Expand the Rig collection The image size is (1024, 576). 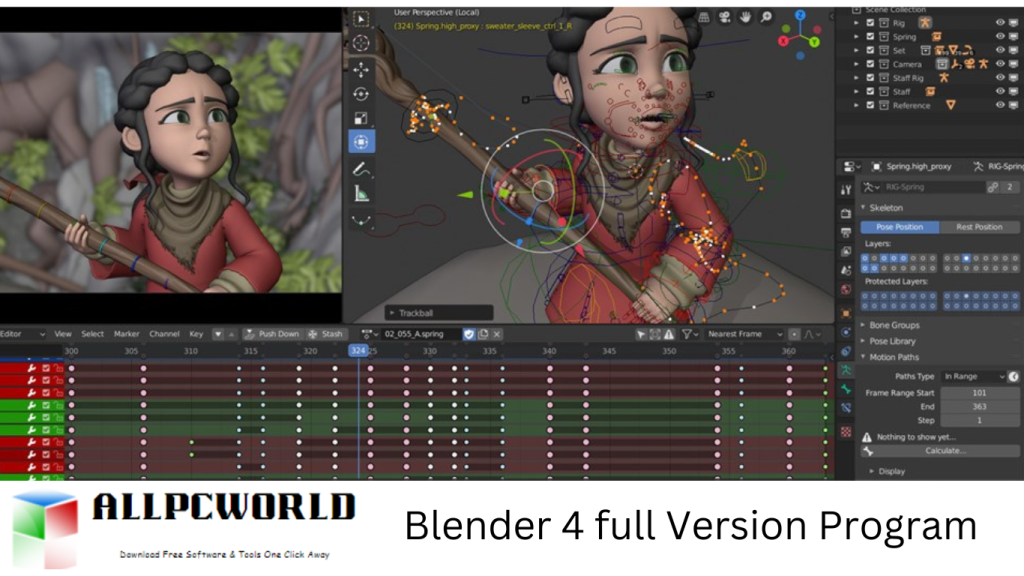point(856,23)
